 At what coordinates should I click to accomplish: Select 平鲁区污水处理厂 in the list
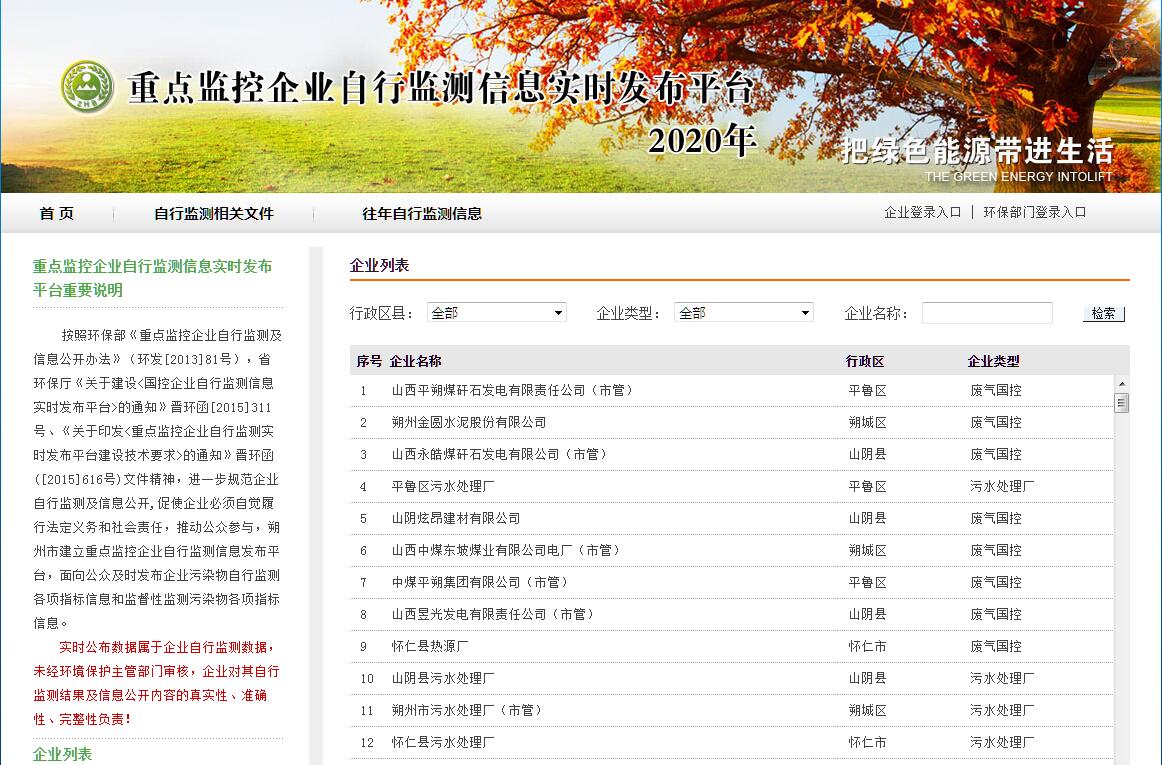[443, 486]
